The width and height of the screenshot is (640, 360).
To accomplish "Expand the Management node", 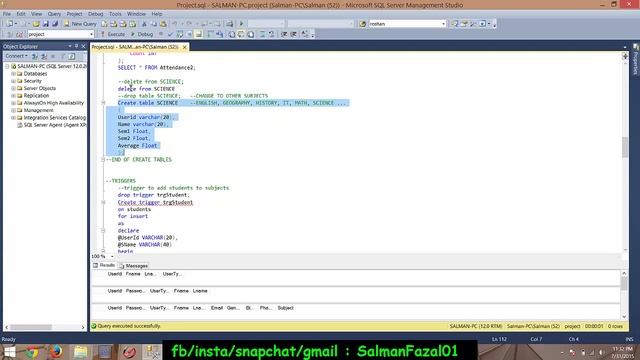I will (13, 111).
